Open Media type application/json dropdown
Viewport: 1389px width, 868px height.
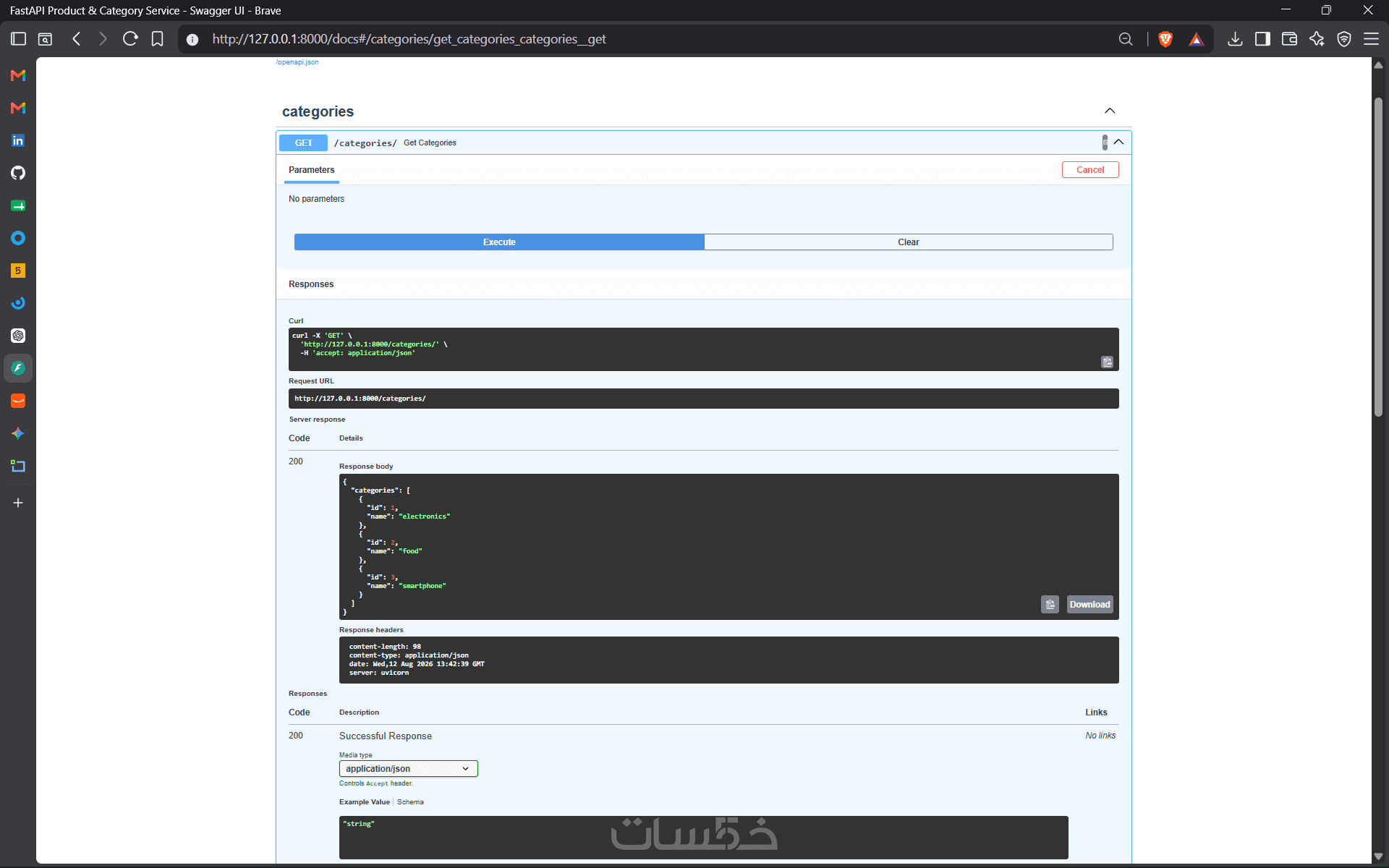coord(408,768)
